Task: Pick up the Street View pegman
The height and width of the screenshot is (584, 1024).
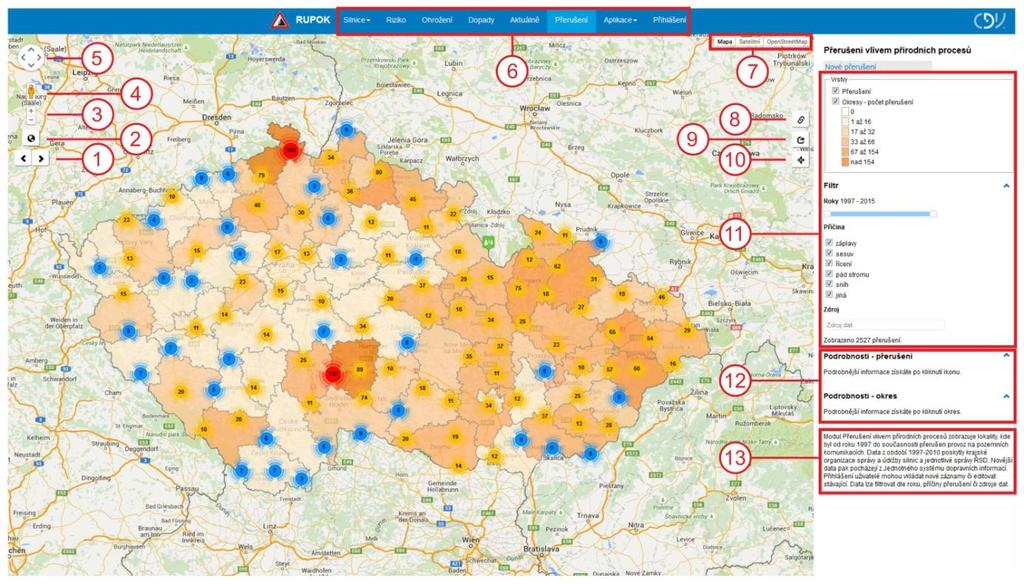Action: click(x=31, y=91)
